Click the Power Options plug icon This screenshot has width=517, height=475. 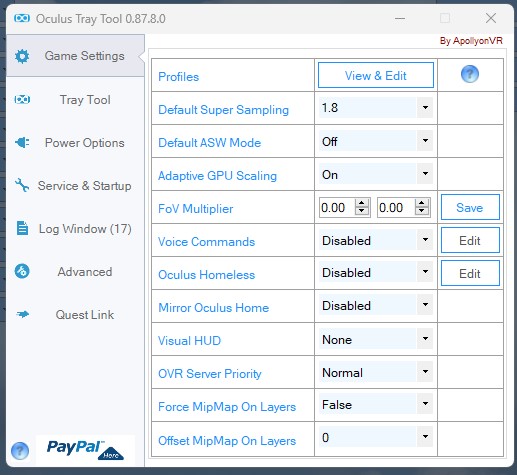[22, 143]
